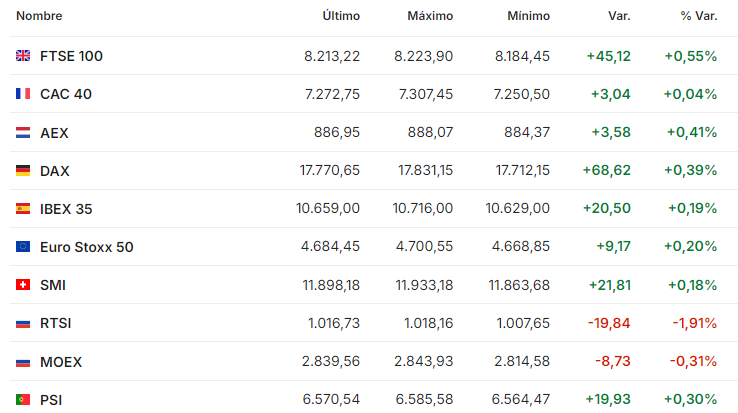This screenshot has height=413, width=738.
Task: Sort table by % Var. column header
Action: tap(698, 16)
